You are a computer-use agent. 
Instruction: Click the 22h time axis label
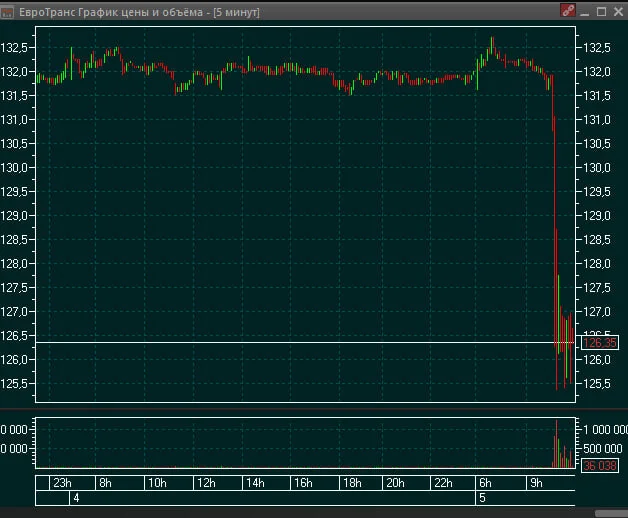coord(443,483)
